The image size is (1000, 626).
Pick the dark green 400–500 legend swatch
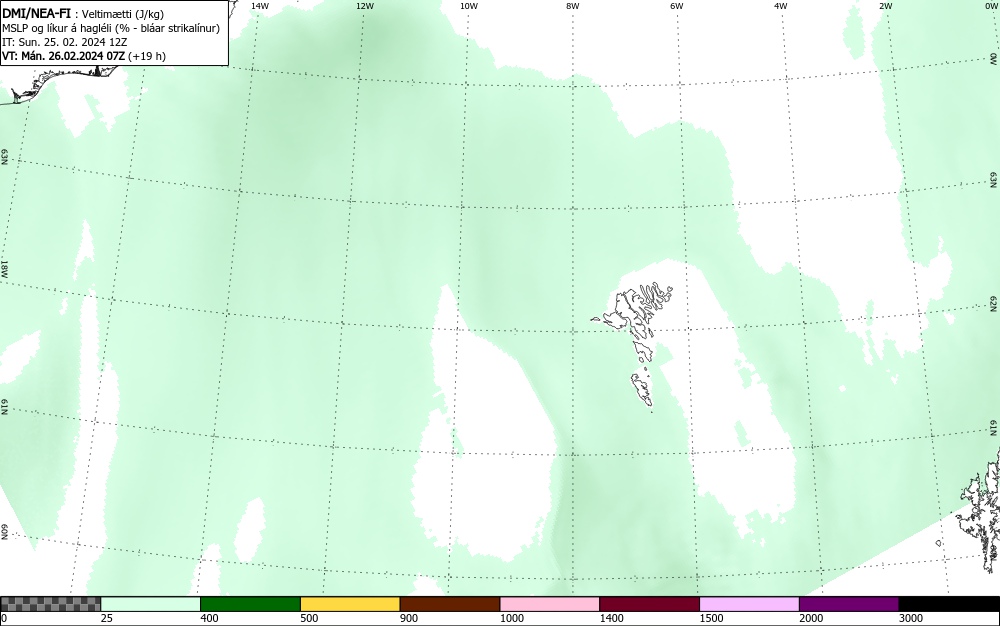[250, 604]
